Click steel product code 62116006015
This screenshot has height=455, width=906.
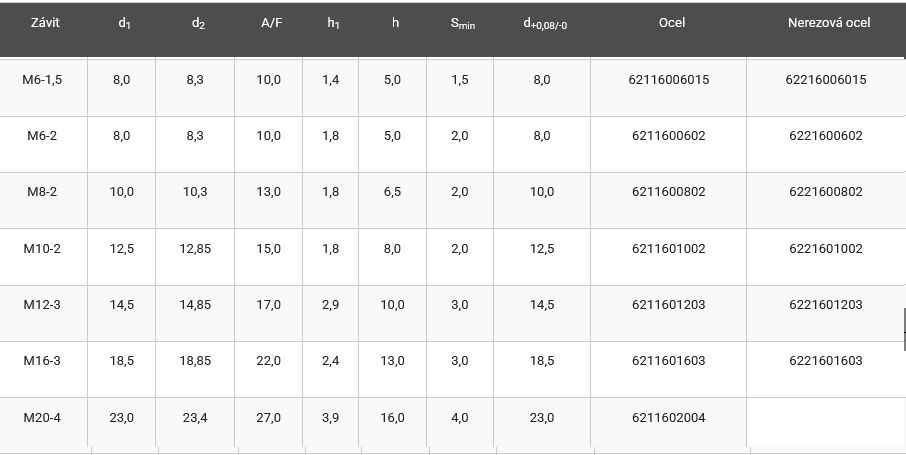[670, 80]
